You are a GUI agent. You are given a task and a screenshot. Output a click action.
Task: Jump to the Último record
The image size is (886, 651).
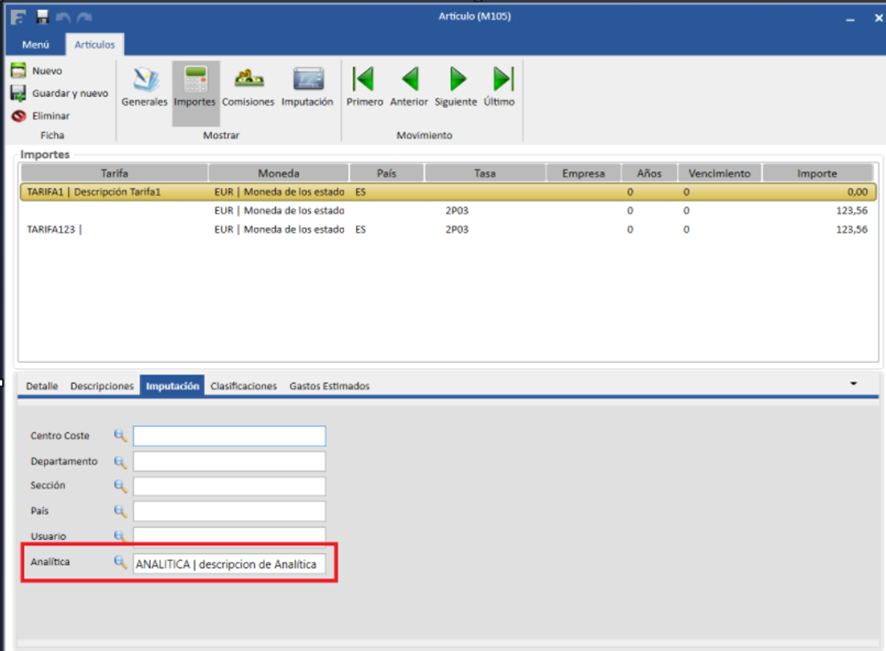pyautogui.click(x=502, y=87)
